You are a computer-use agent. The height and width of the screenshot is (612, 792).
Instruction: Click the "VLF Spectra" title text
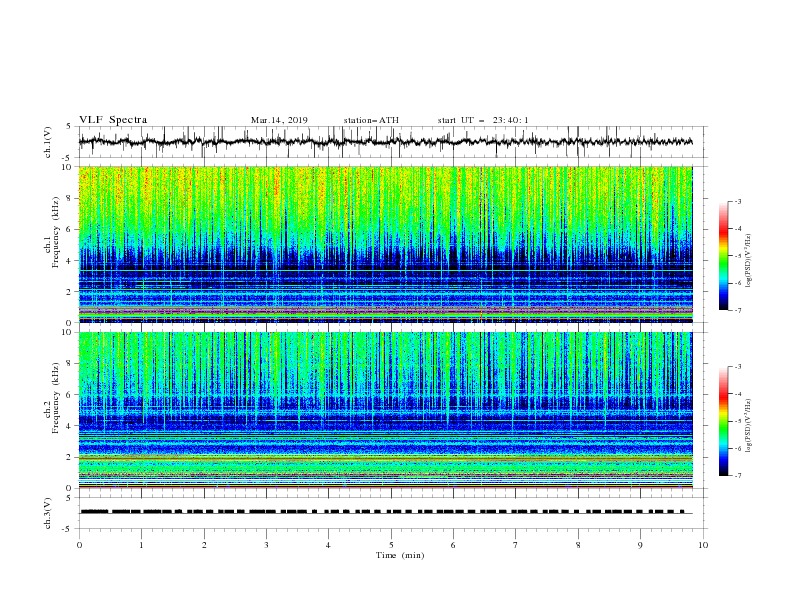click(x=113, y=120)
